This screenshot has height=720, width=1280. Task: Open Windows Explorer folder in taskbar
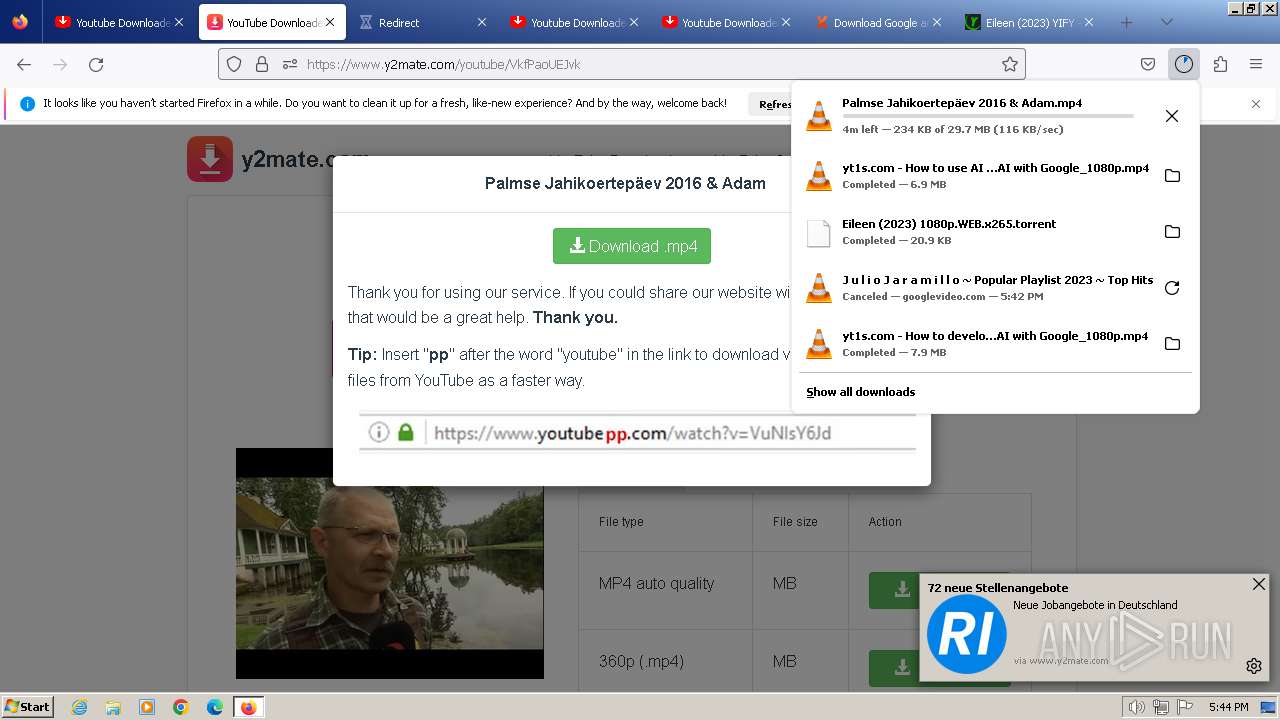[113, 707]
